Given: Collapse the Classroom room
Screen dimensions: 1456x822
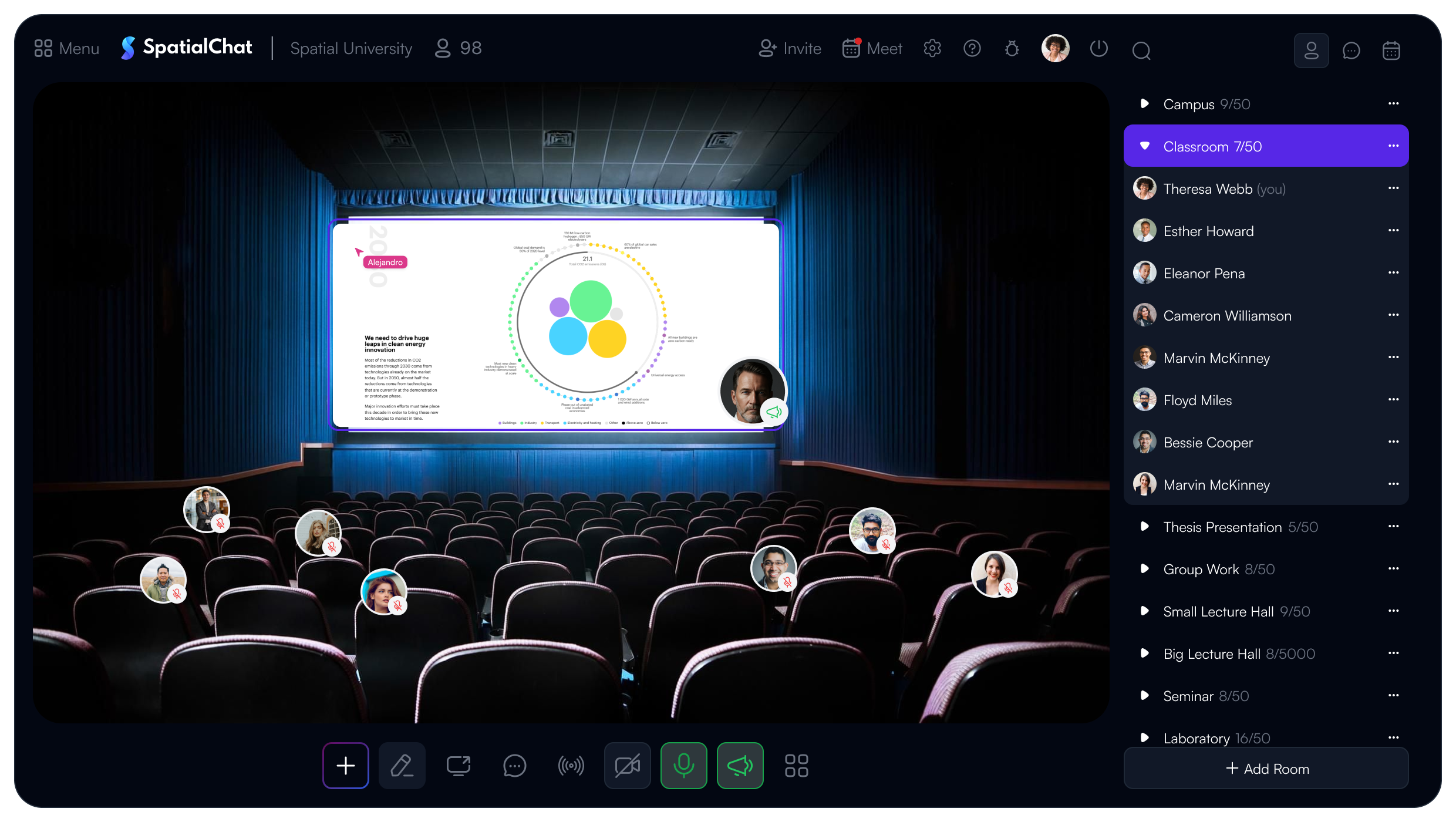Looking at the screenshot, I should point(1144,146).
